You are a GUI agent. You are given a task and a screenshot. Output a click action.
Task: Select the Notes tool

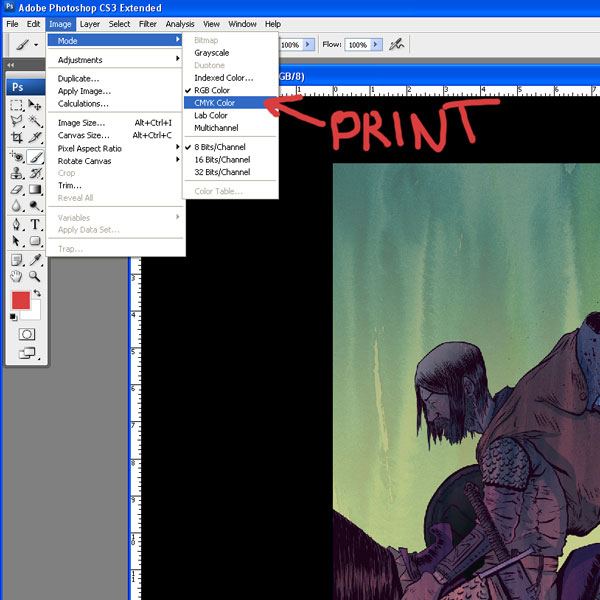[x=16, y=260]
